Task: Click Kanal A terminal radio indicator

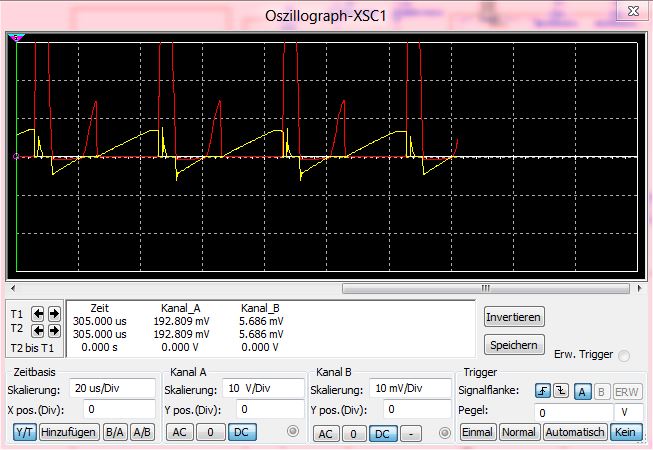Action: tap(293, 431)
